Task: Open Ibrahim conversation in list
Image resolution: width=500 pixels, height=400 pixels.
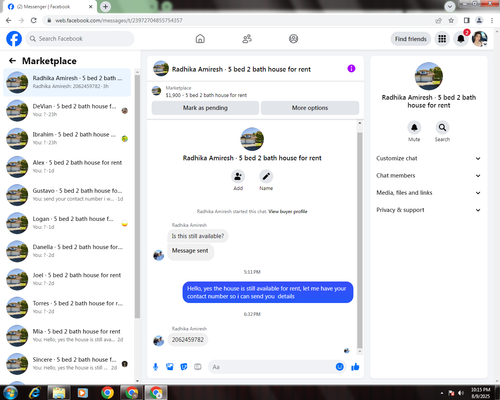Action: click(67, 139)
